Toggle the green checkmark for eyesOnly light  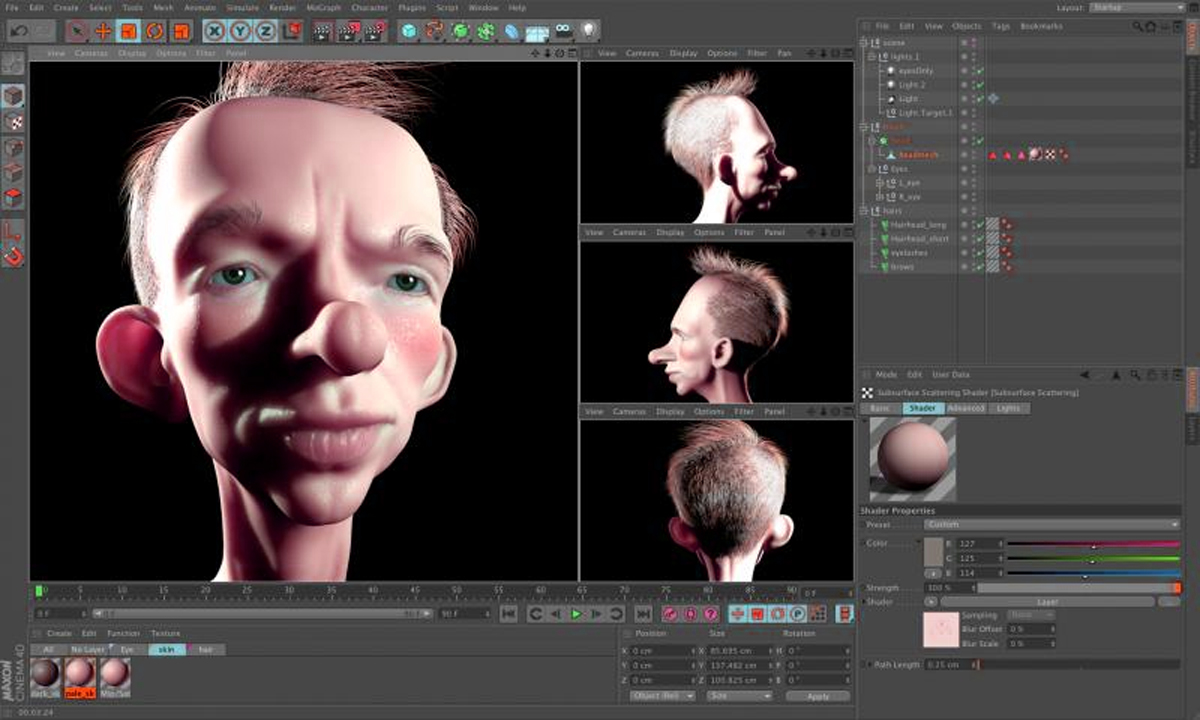coord(979,71)
